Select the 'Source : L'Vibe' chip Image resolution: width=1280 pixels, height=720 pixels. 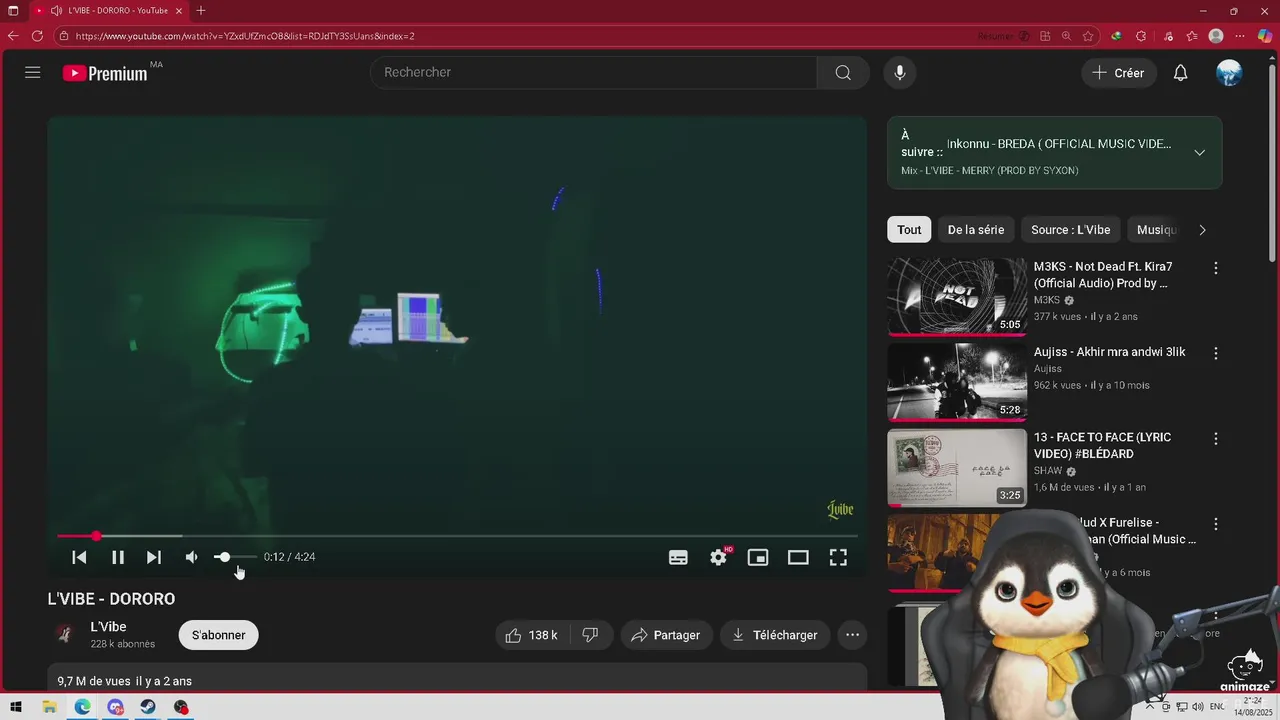click(1070, 230)
